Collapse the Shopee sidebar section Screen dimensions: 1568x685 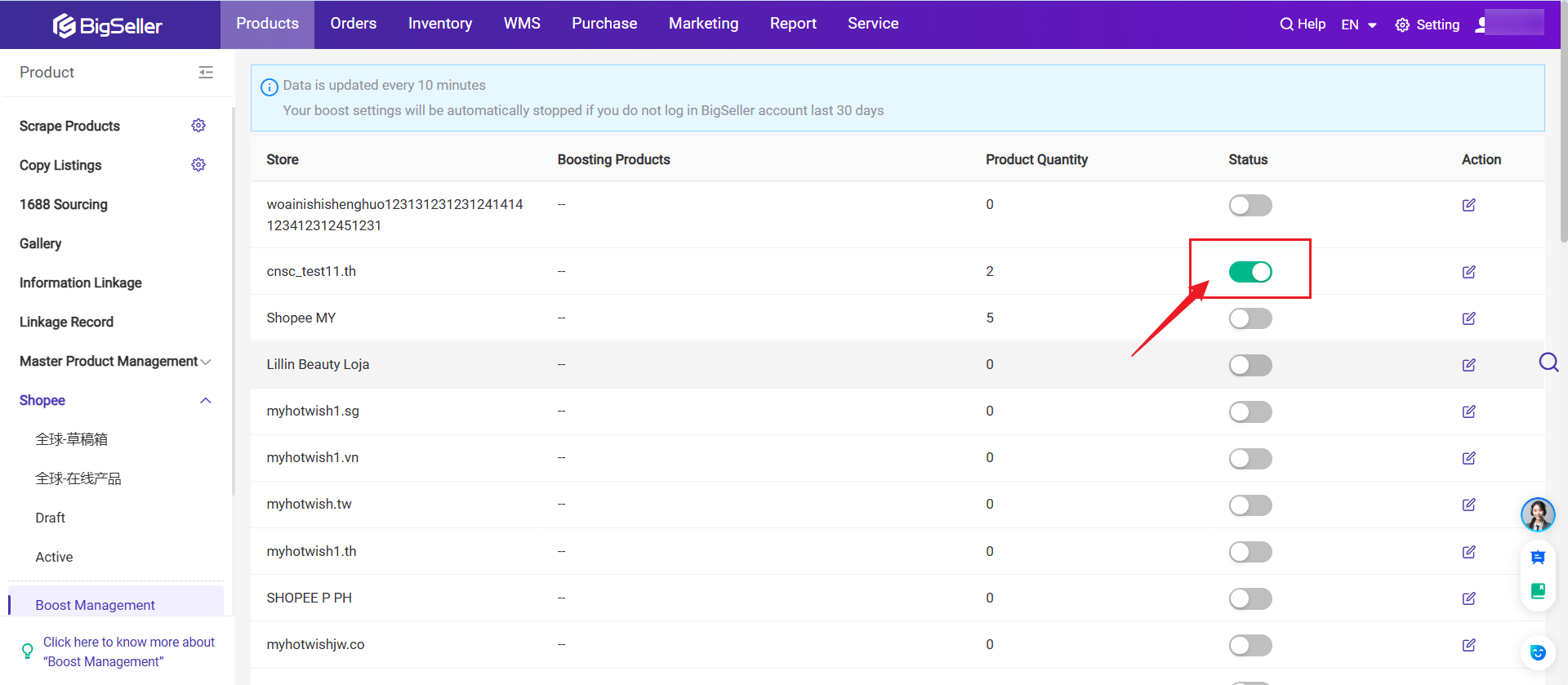pyautogui.click(x=206, y=400)
